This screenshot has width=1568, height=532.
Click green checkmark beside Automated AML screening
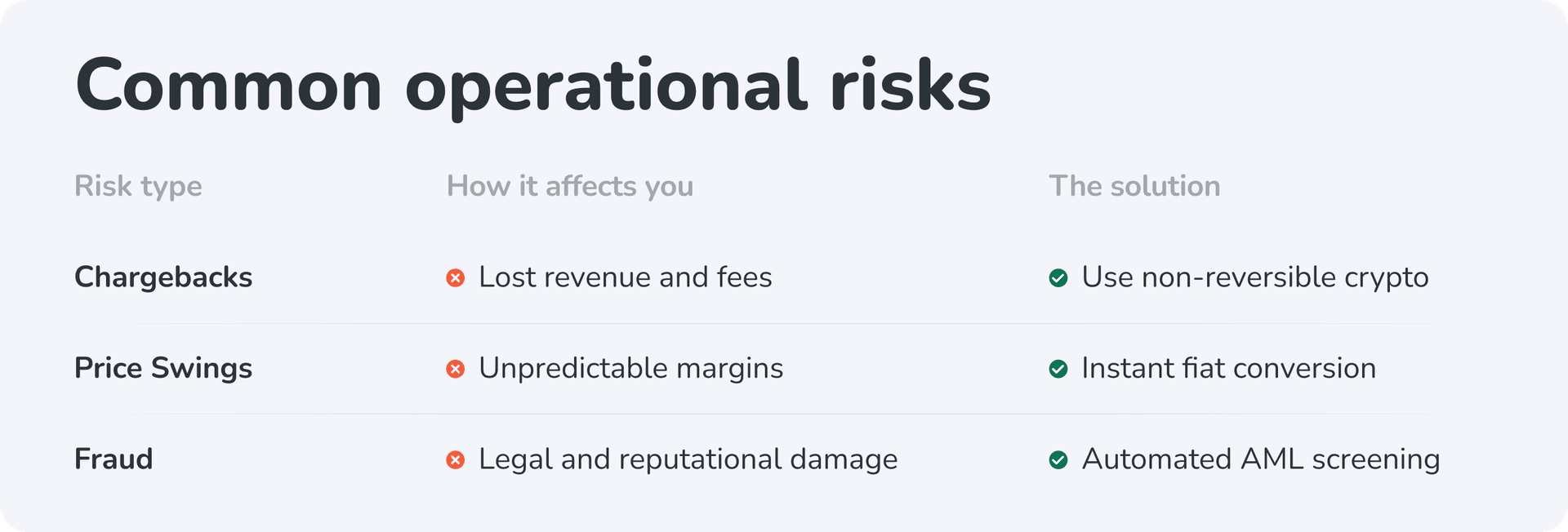point(1058,460)
